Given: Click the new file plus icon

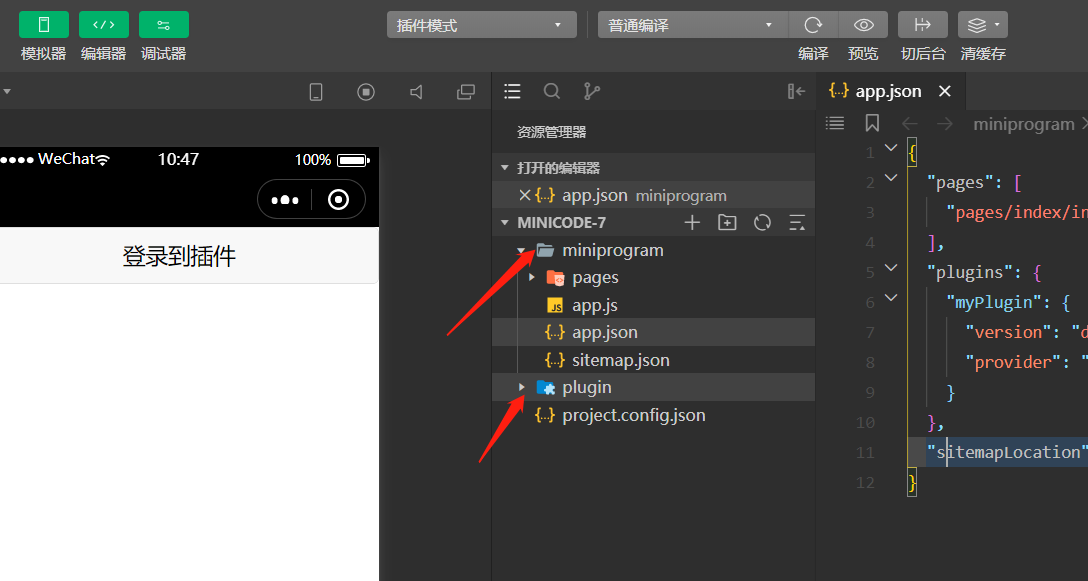Looking at the screenshot, I should coord(692,223).
